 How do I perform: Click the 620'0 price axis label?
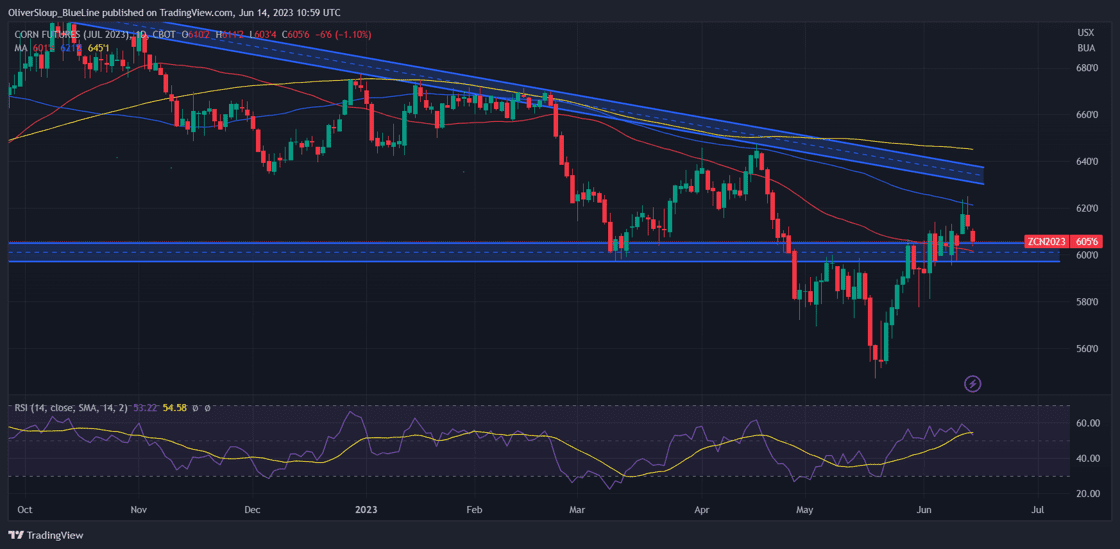(1086, 208)
